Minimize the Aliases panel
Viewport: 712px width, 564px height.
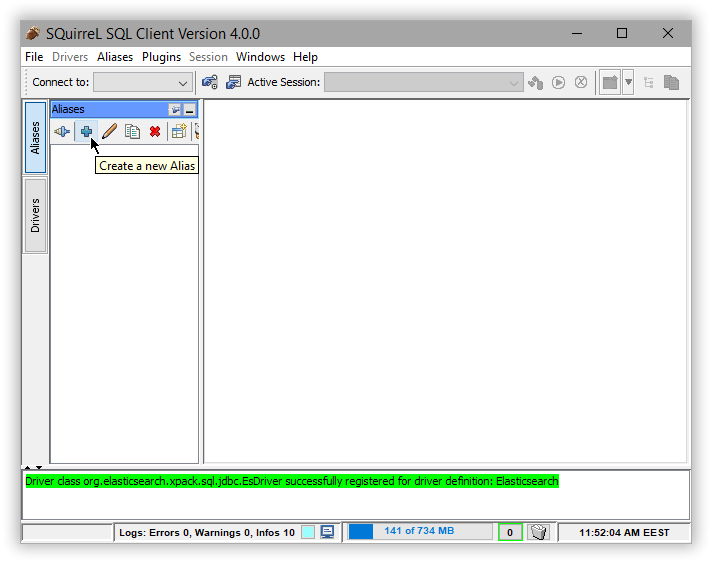[x=190, y=110]
